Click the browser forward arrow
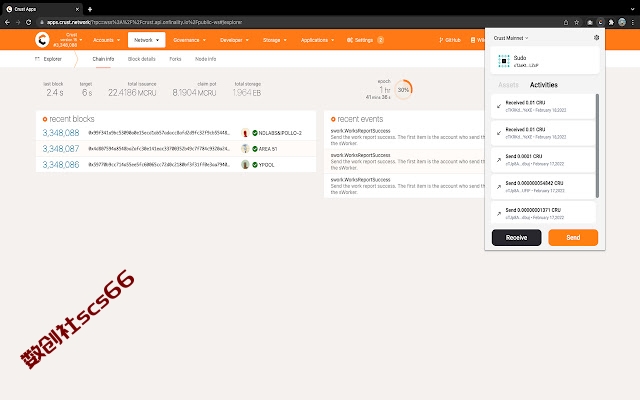This screenshot has width=640, height=400. pyautogui.click(x=18, y=22)
